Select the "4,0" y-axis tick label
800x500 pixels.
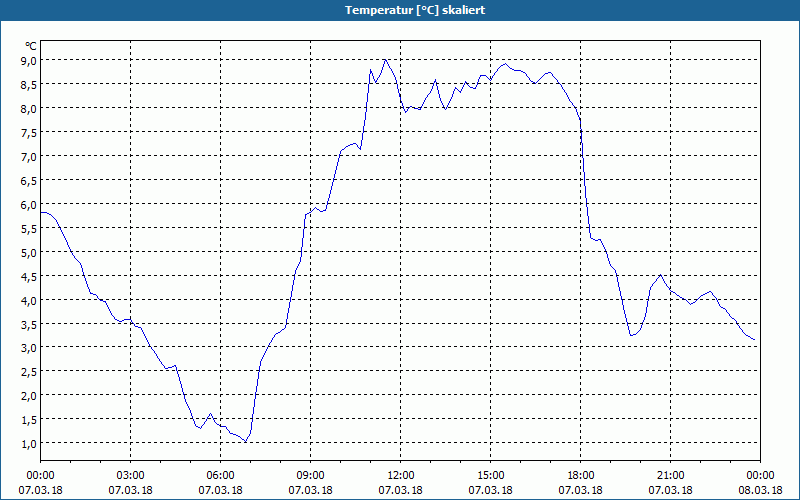[29, 301]
